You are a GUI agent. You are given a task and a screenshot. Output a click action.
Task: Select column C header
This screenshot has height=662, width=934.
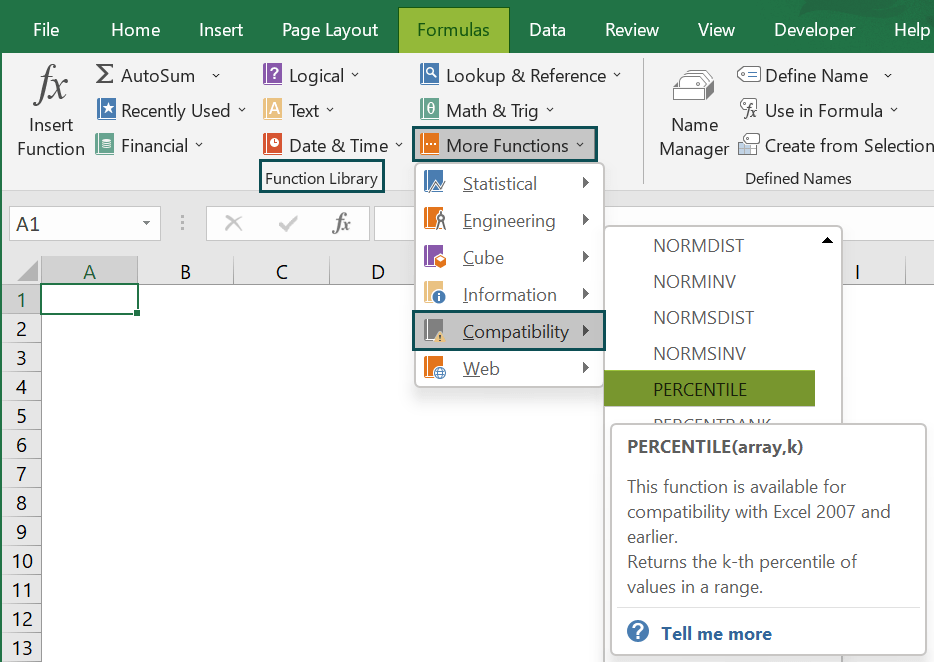click(281, 272)
